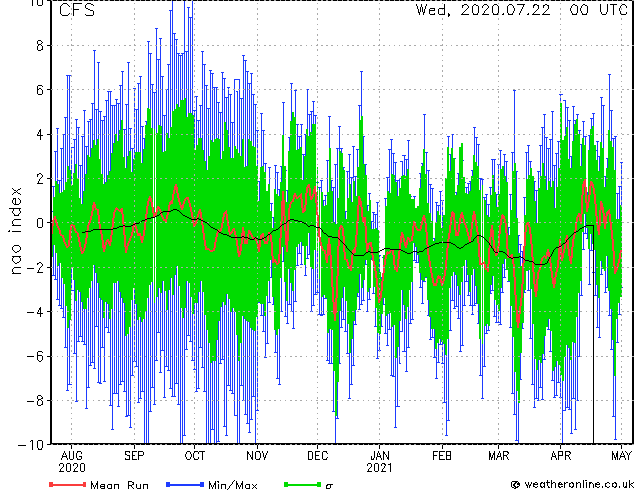Click the y-axis value -4
This screenshot has height=490, width=634.
(x=35, y=312)
